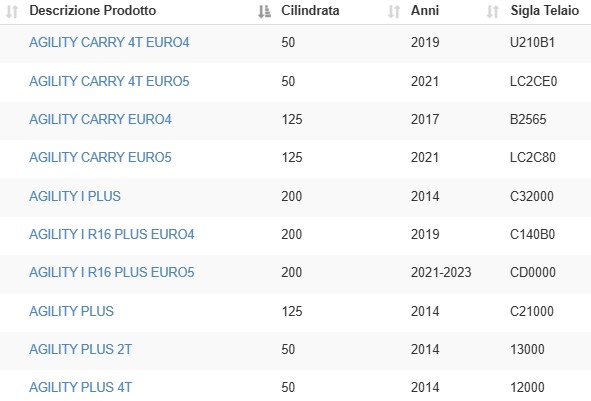Viewport: 591px width, 401px height.
Task: Click the Descrizione Prodotto column header
Action: (x=92, y=11)
